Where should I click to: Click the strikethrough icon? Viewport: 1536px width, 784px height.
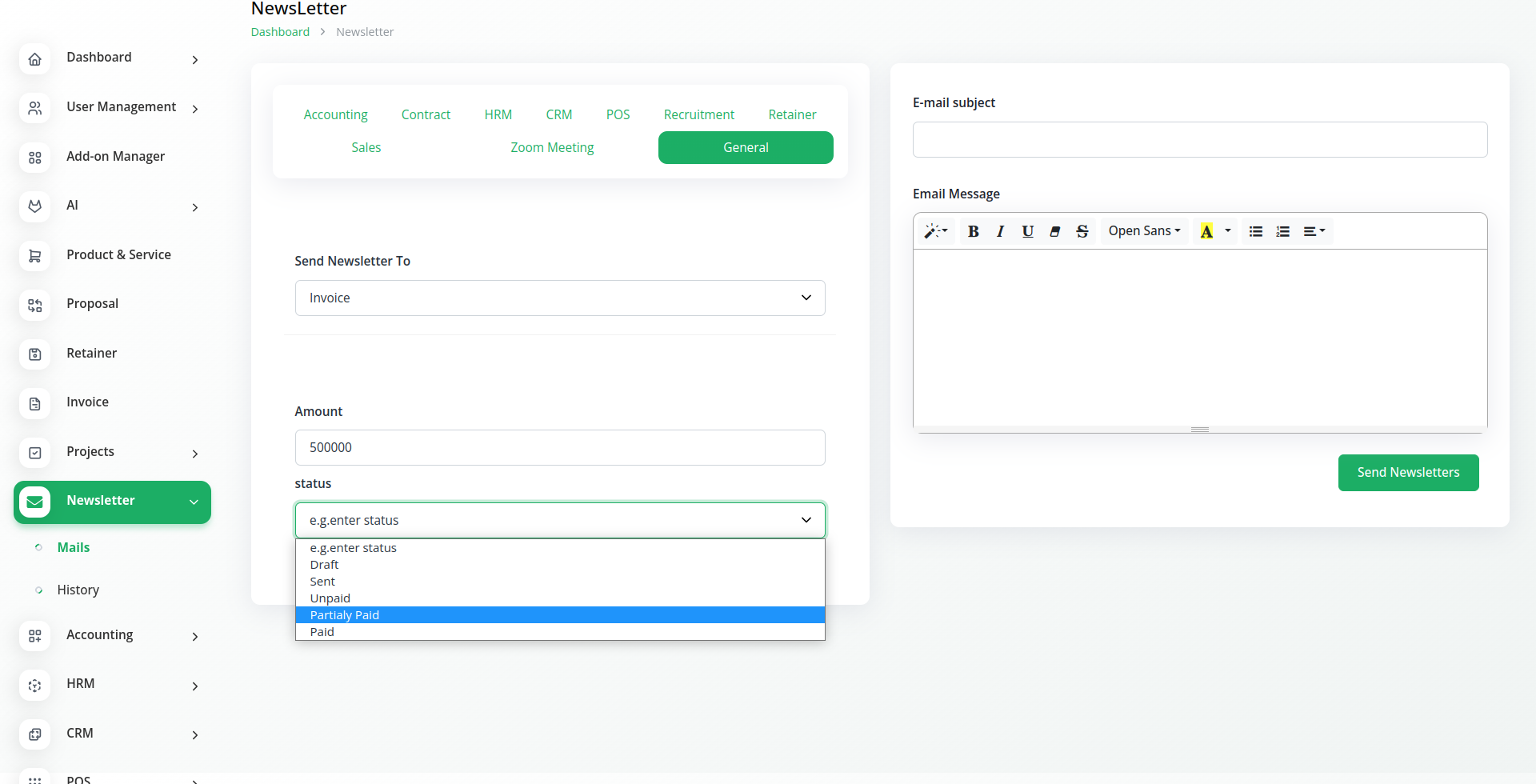[1082, 231]
